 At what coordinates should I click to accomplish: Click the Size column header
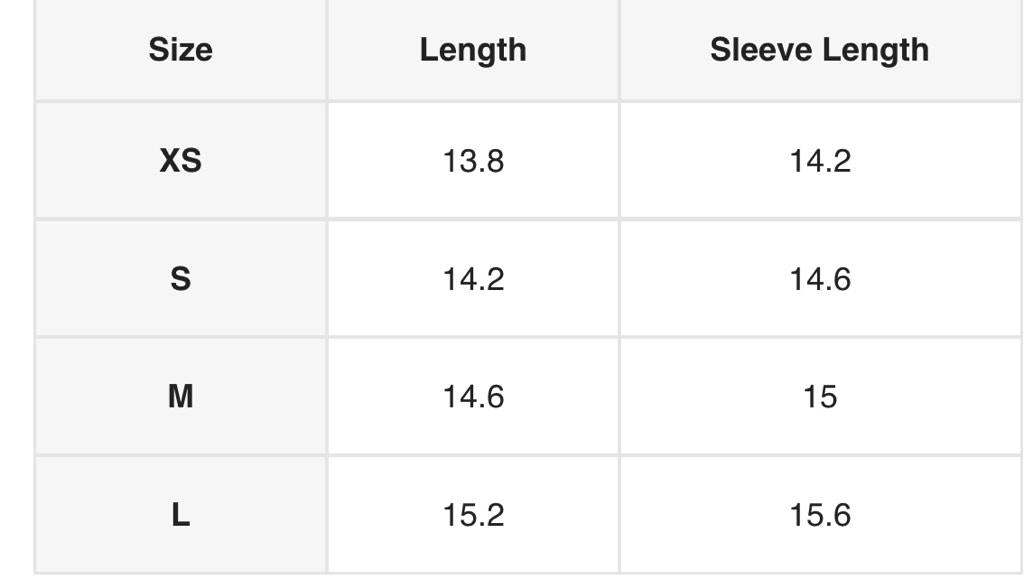(x=180, y=50)
